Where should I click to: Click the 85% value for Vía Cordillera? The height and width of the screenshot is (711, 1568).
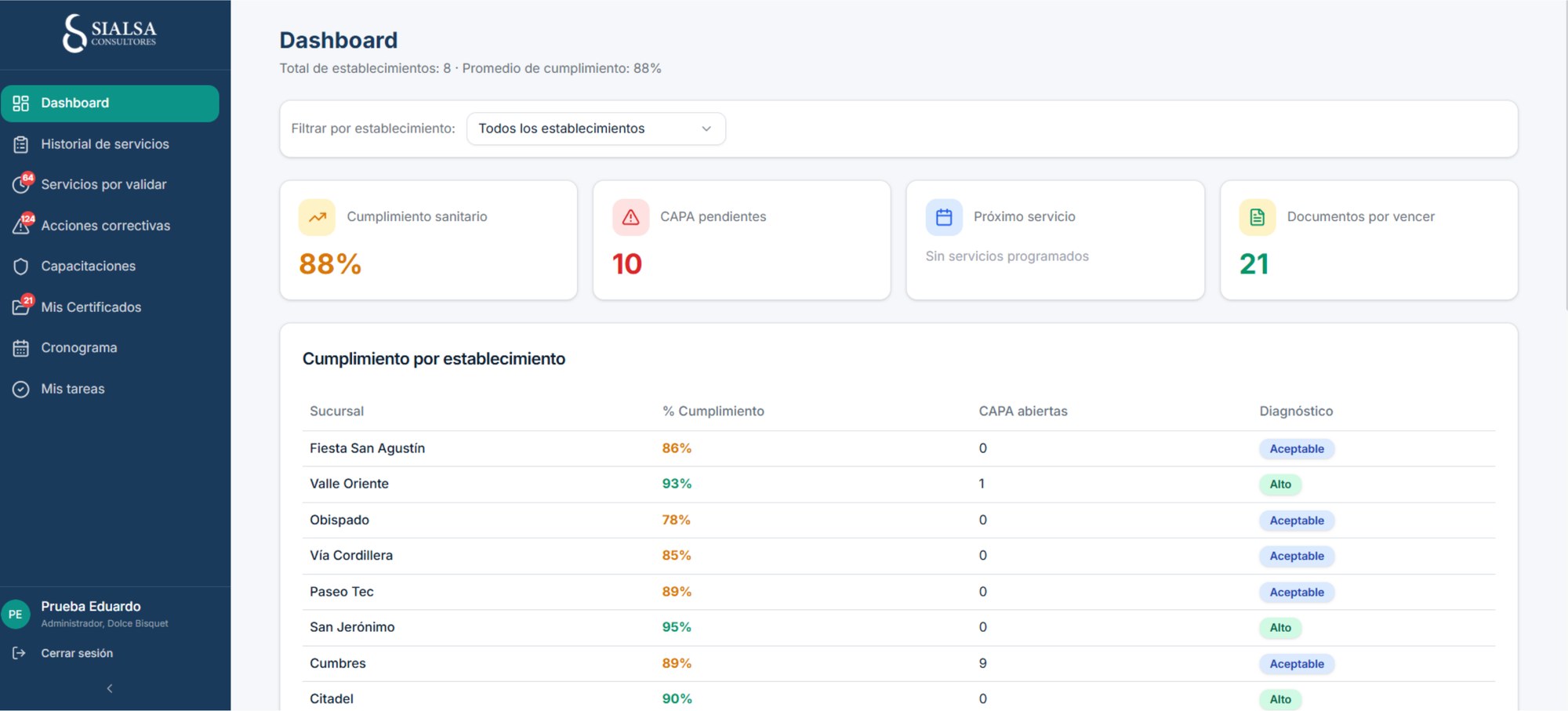pyautogui.click(x=677, y=555)
